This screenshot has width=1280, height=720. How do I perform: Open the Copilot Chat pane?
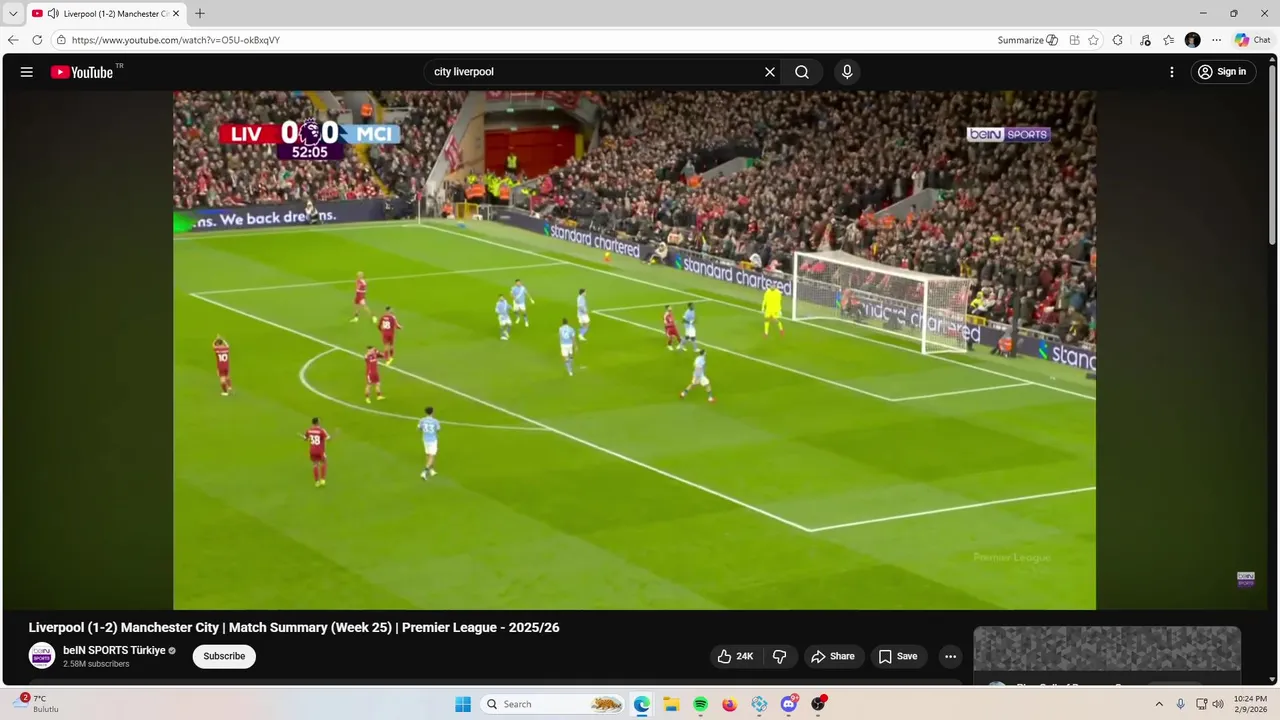(1253, 40)
